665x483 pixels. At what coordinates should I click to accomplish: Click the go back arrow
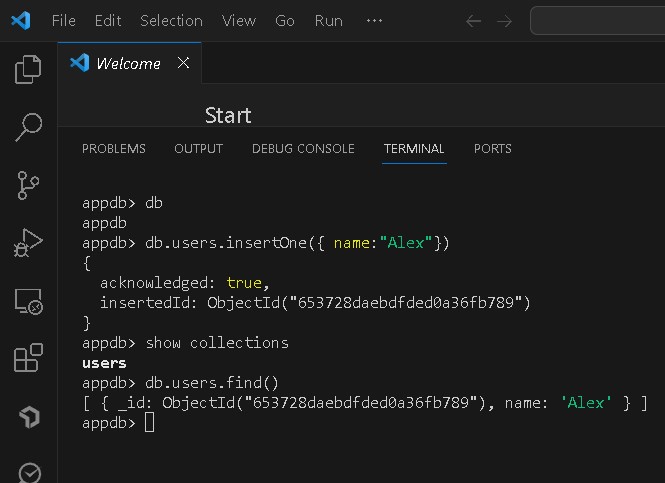click(474, 21)
